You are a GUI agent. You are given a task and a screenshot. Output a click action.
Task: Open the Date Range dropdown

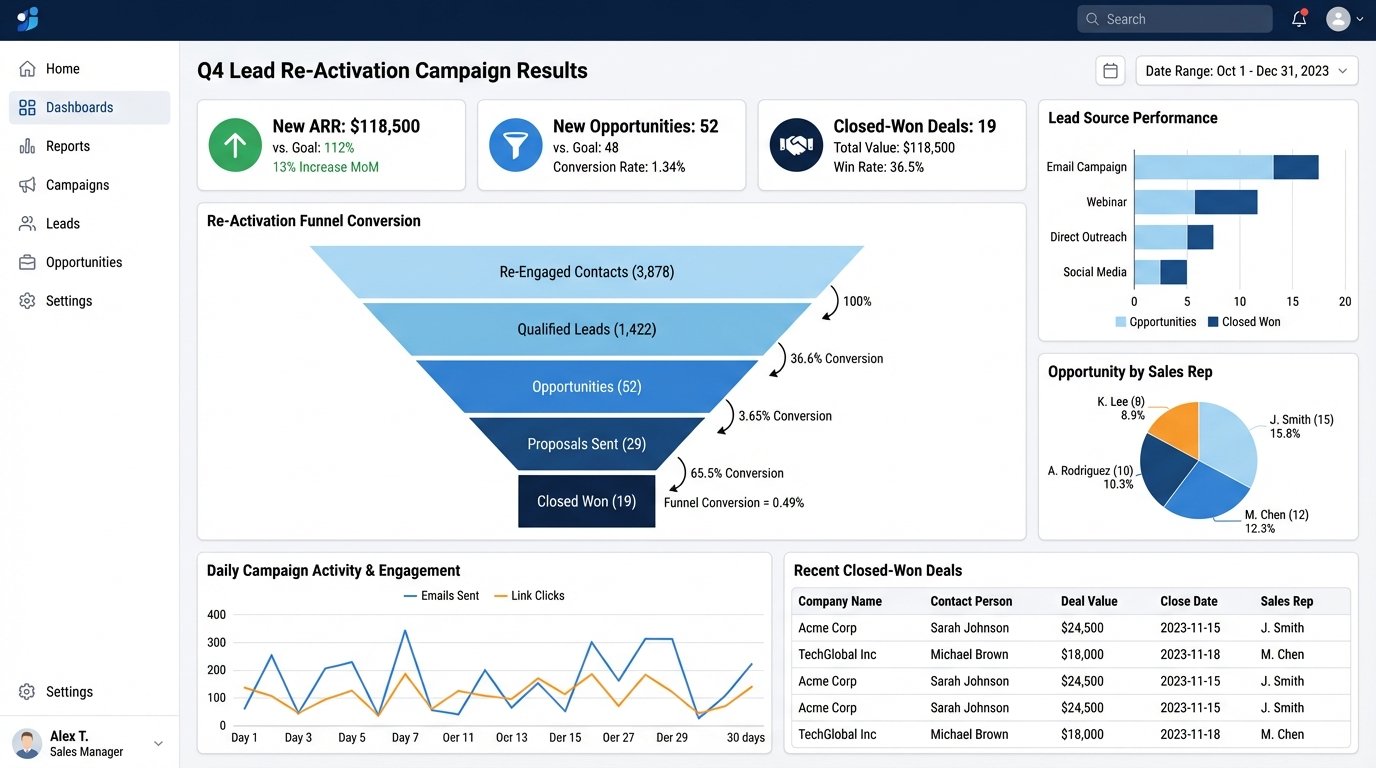coord(1245,70)
